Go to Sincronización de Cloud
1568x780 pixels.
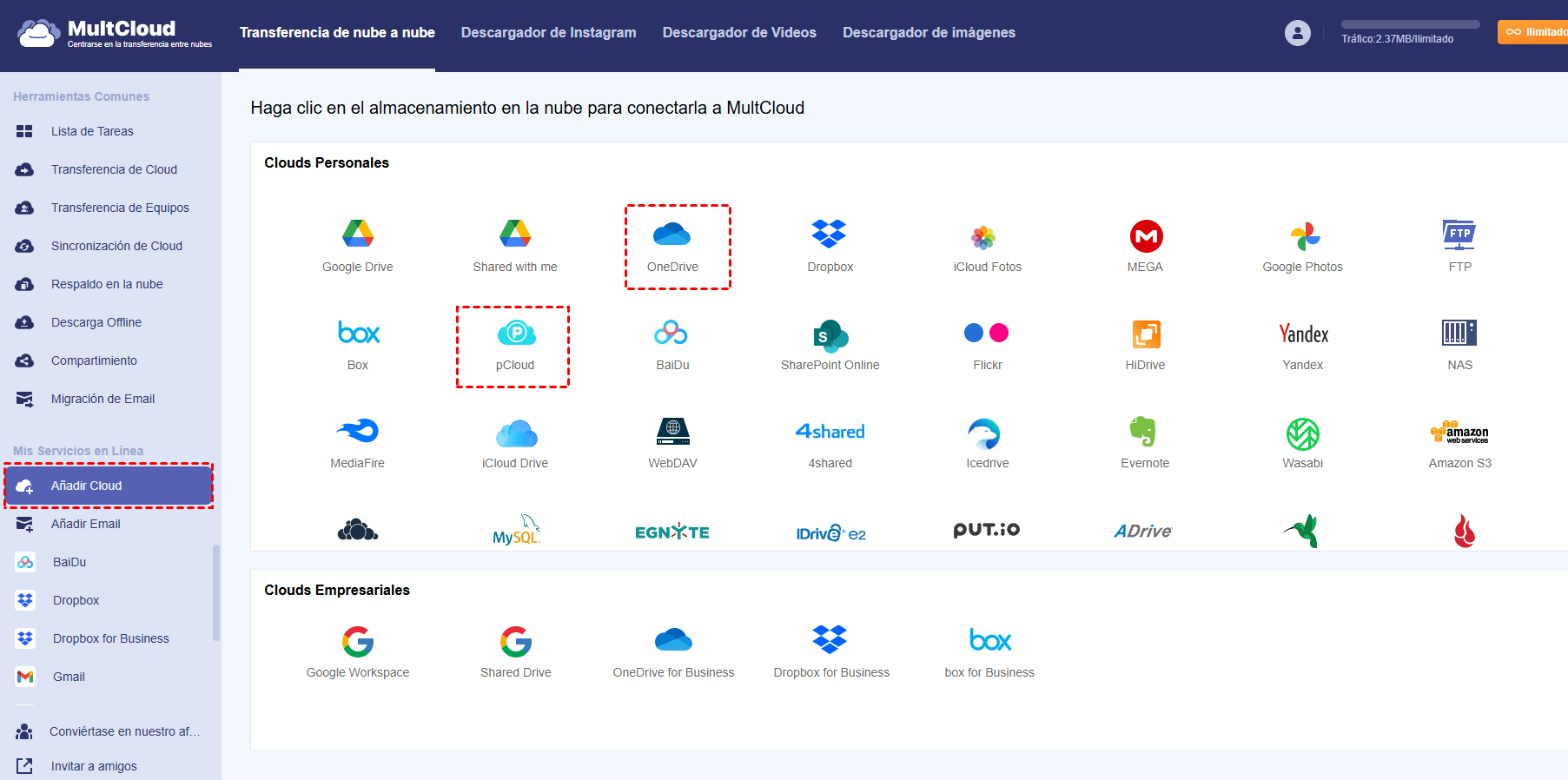pos(116,246)
